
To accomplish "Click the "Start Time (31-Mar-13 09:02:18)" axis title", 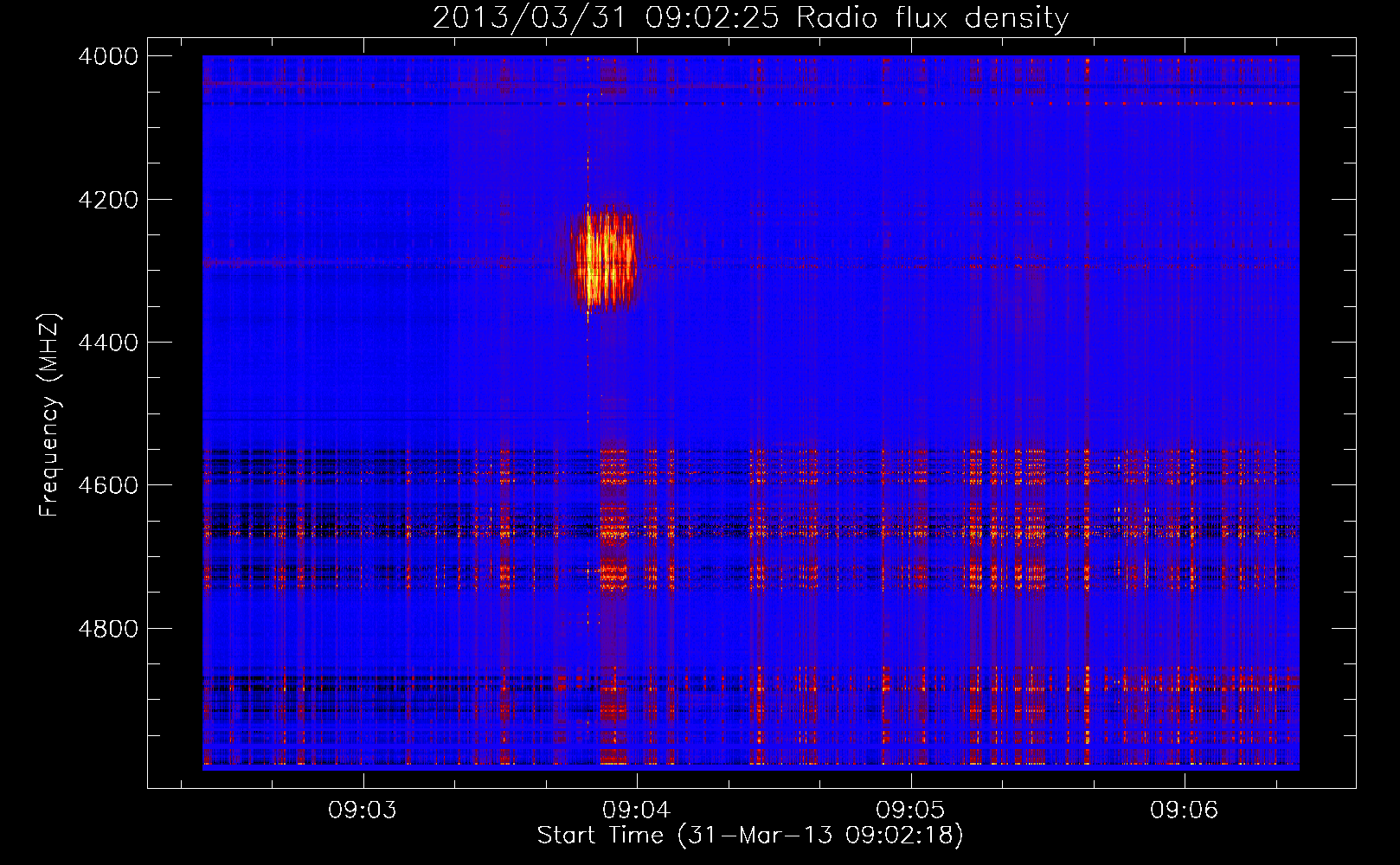I will coord(750,836).
